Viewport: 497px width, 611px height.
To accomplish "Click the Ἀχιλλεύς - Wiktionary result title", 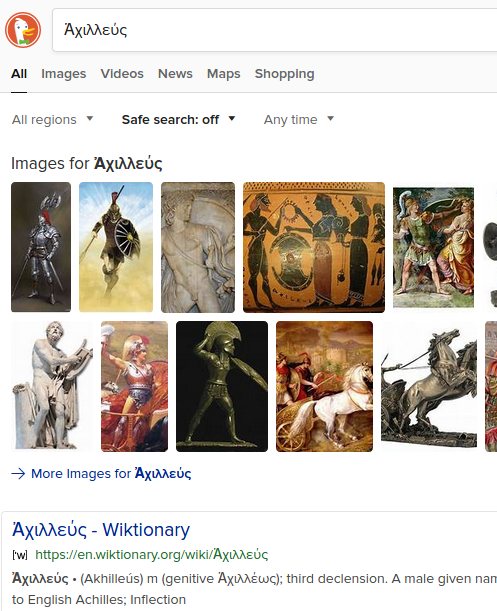I will pyautogui.click(x=101, y=530).
